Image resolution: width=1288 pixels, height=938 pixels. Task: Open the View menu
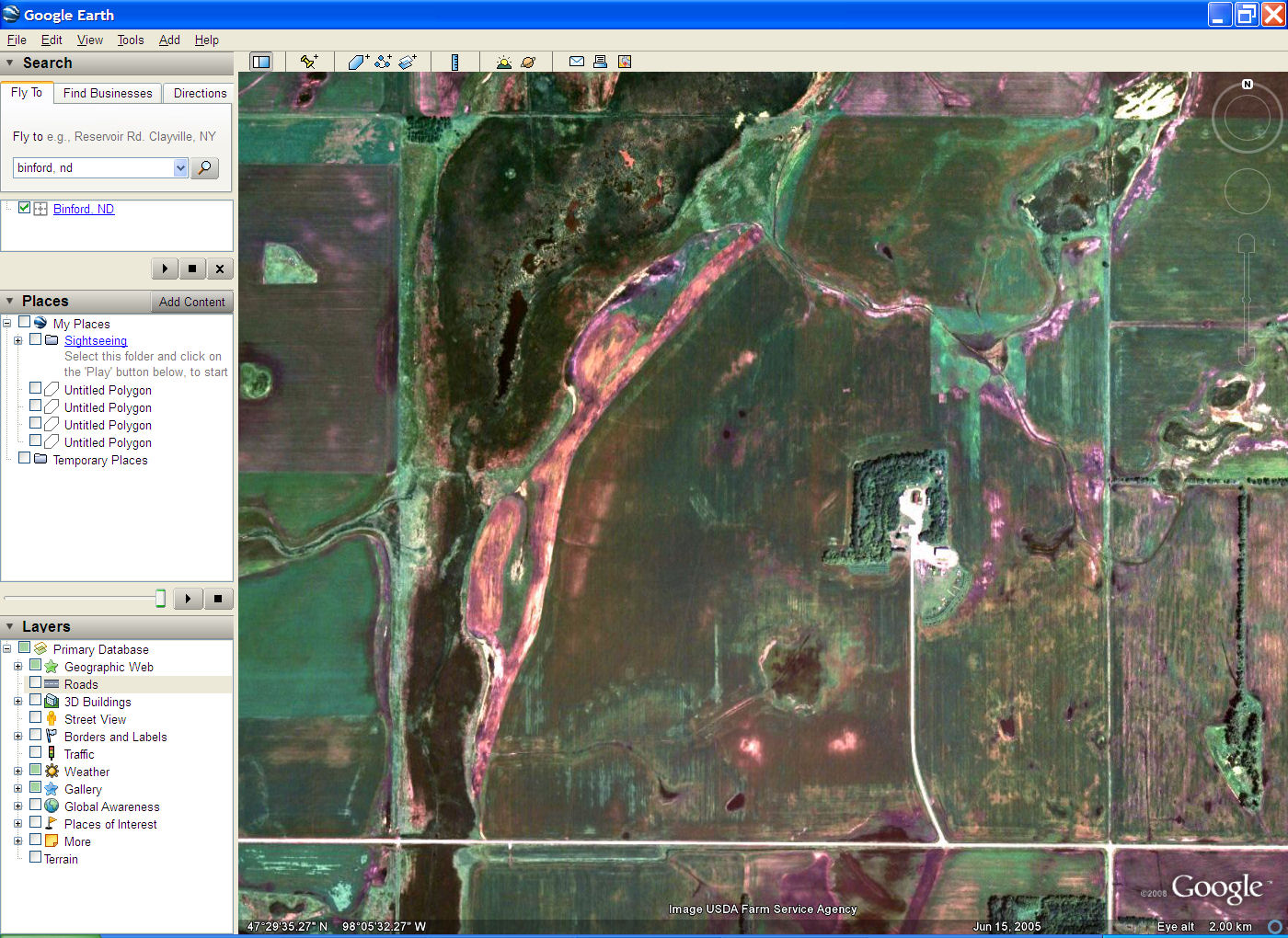tap(90, 40)
